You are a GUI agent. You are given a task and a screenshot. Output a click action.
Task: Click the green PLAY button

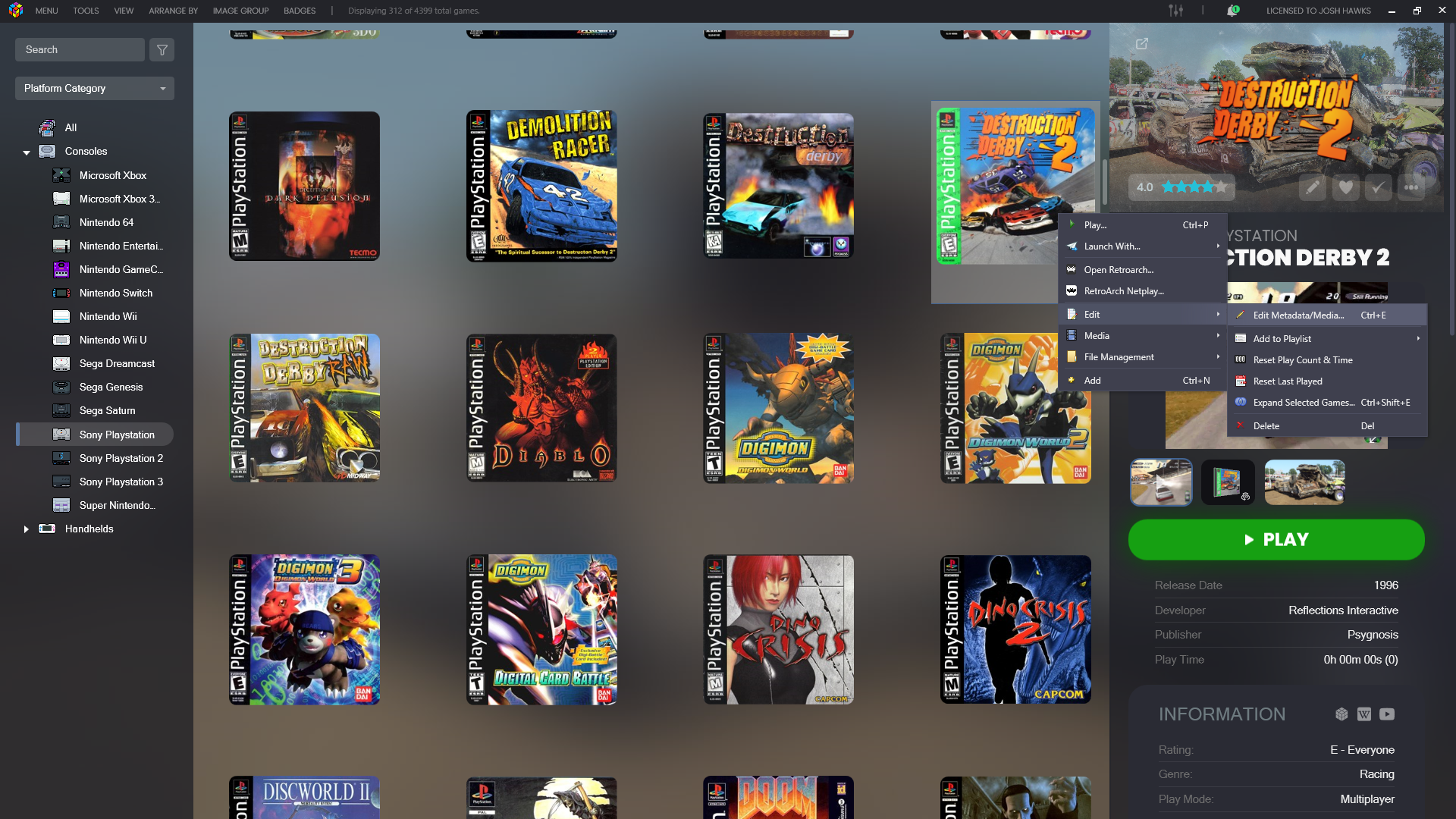click(1276, 540)
